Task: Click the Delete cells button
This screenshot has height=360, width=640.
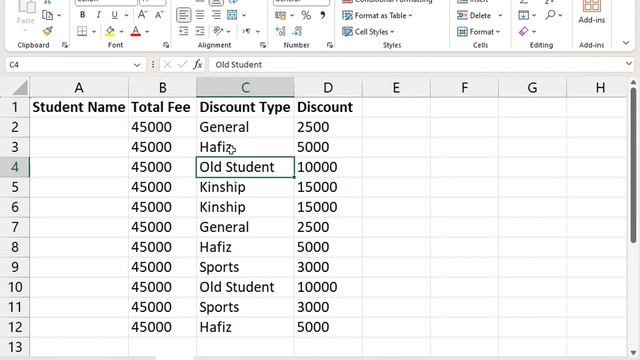Action: (x=474, y=16)
